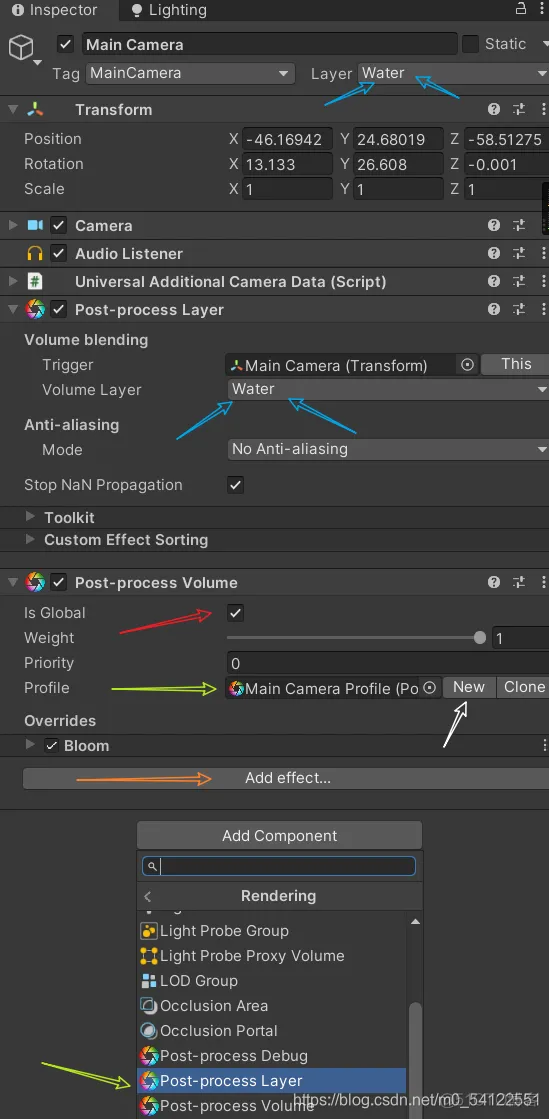Click the Camera component icon
Image resolution: width=549 pixels, height=1119 pixels.
click(35, 226)
